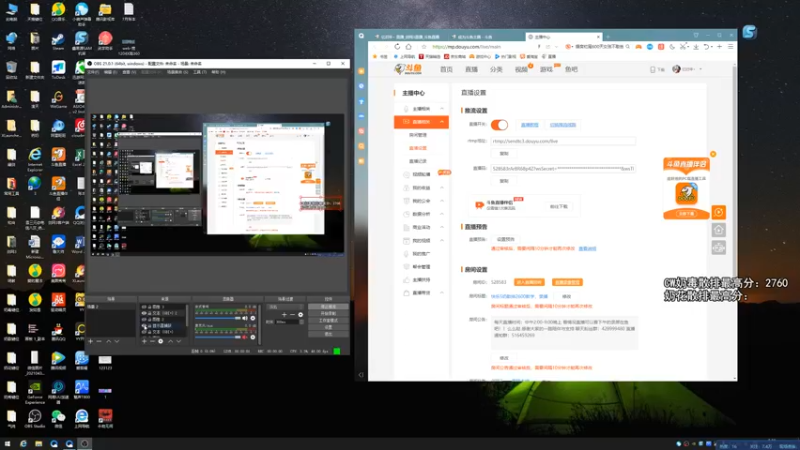Open 文件 menu in OBS menu bar
Screen dimensions: 800x450
[x=93, y=72]
